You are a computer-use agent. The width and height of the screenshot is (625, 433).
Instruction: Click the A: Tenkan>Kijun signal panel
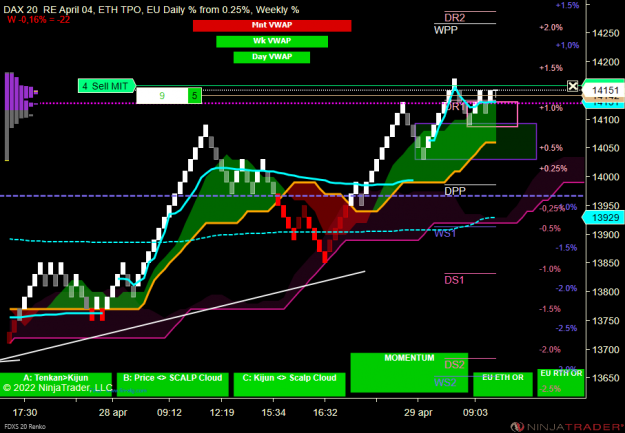[56, 384]
